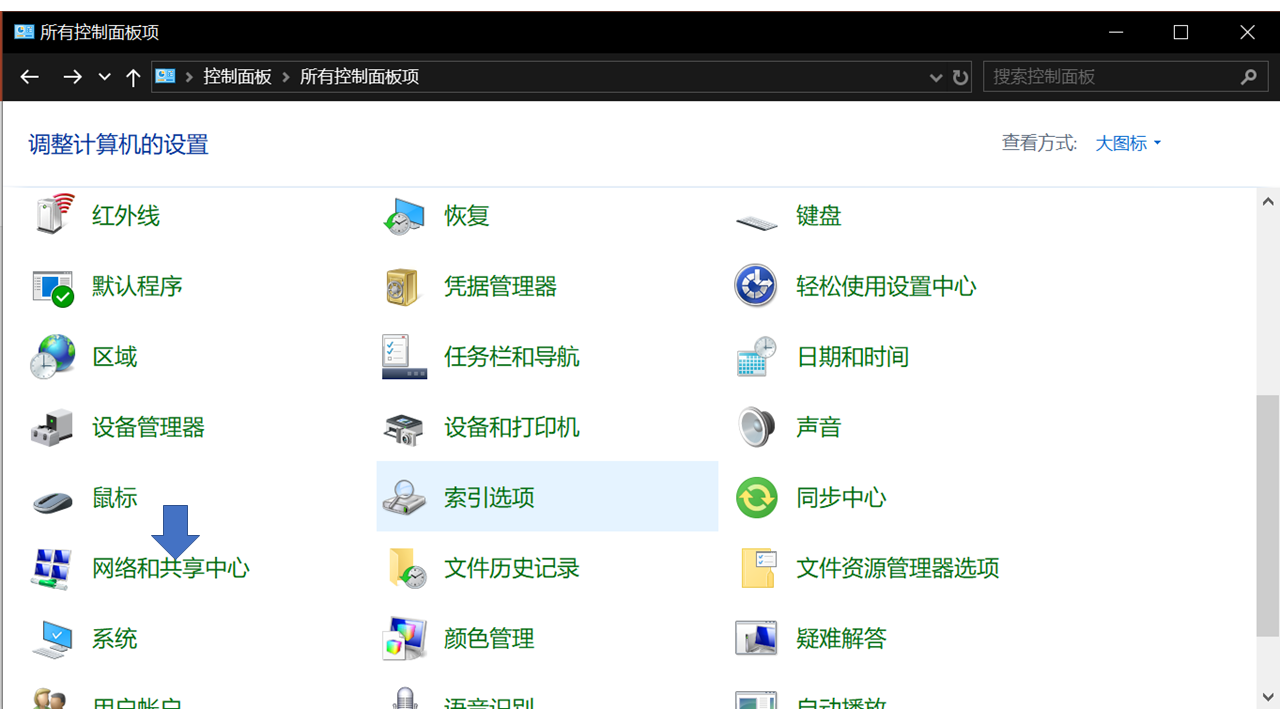
Task: Open the 轻松使用设置中心 text link
Action: [x=886, y=286]
